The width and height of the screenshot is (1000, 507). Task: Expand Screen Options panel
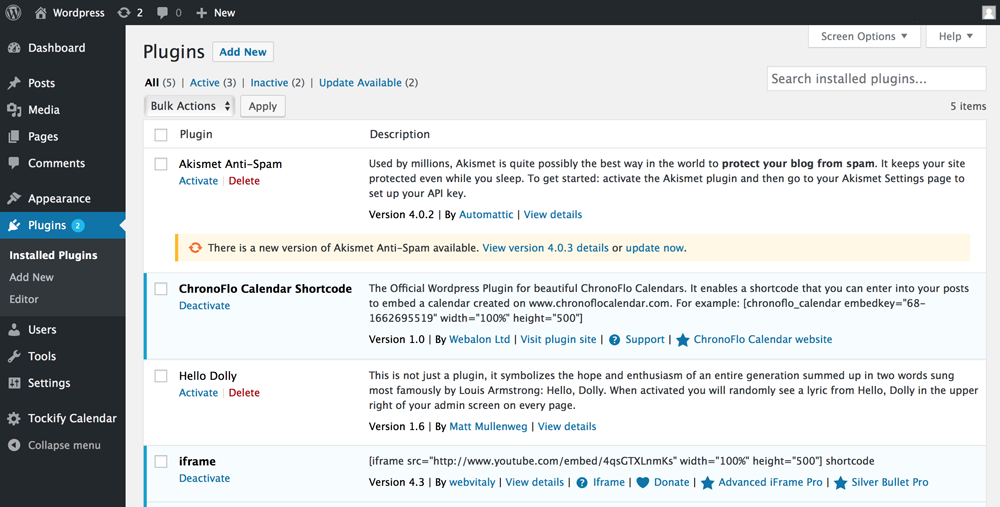pyautogui.click(x=864, y=36)
